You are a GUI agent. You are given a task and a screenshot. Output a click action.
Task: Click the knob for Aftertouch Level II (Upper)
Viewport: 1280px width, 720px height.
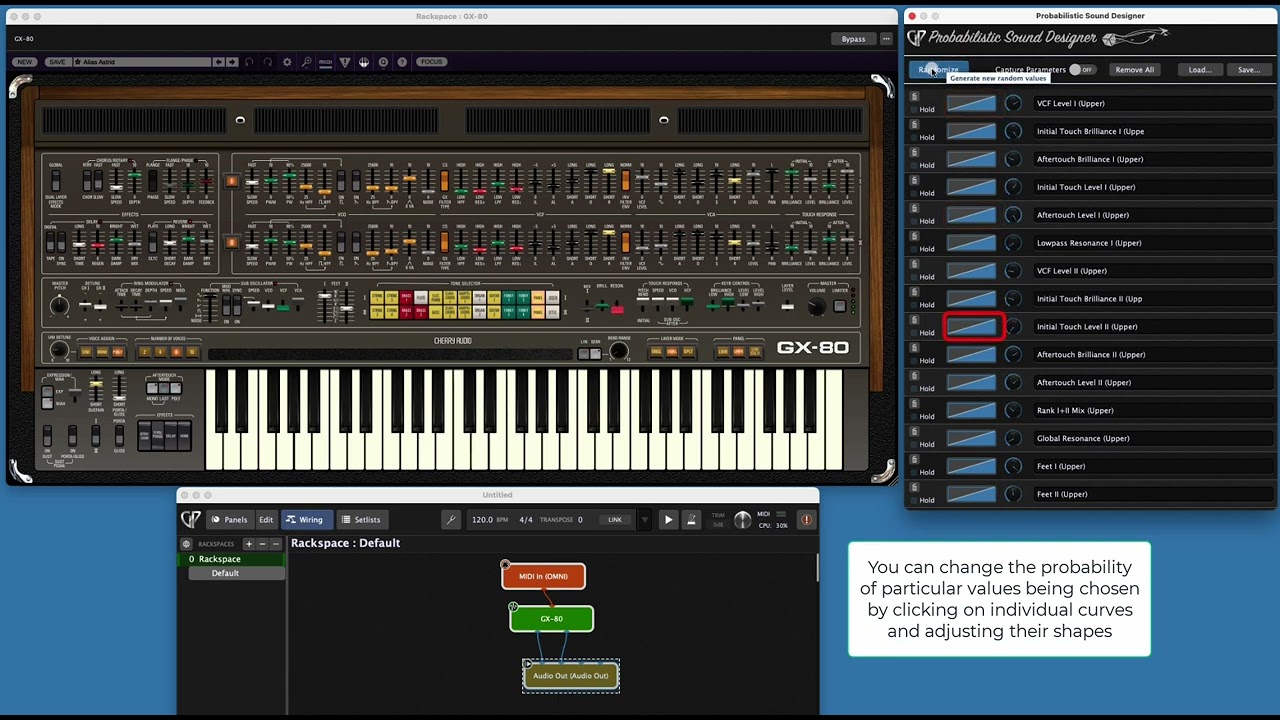pos(1013,382)
